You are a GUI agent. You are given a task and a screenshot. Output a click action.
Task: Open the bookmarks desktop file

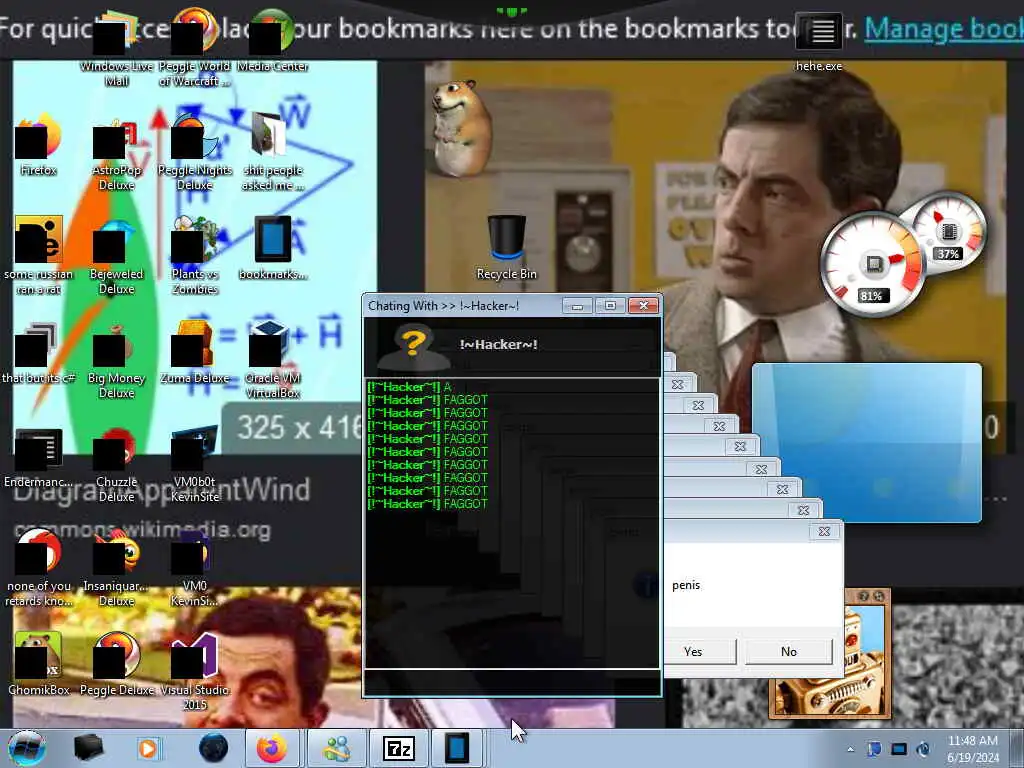point(272,248)
